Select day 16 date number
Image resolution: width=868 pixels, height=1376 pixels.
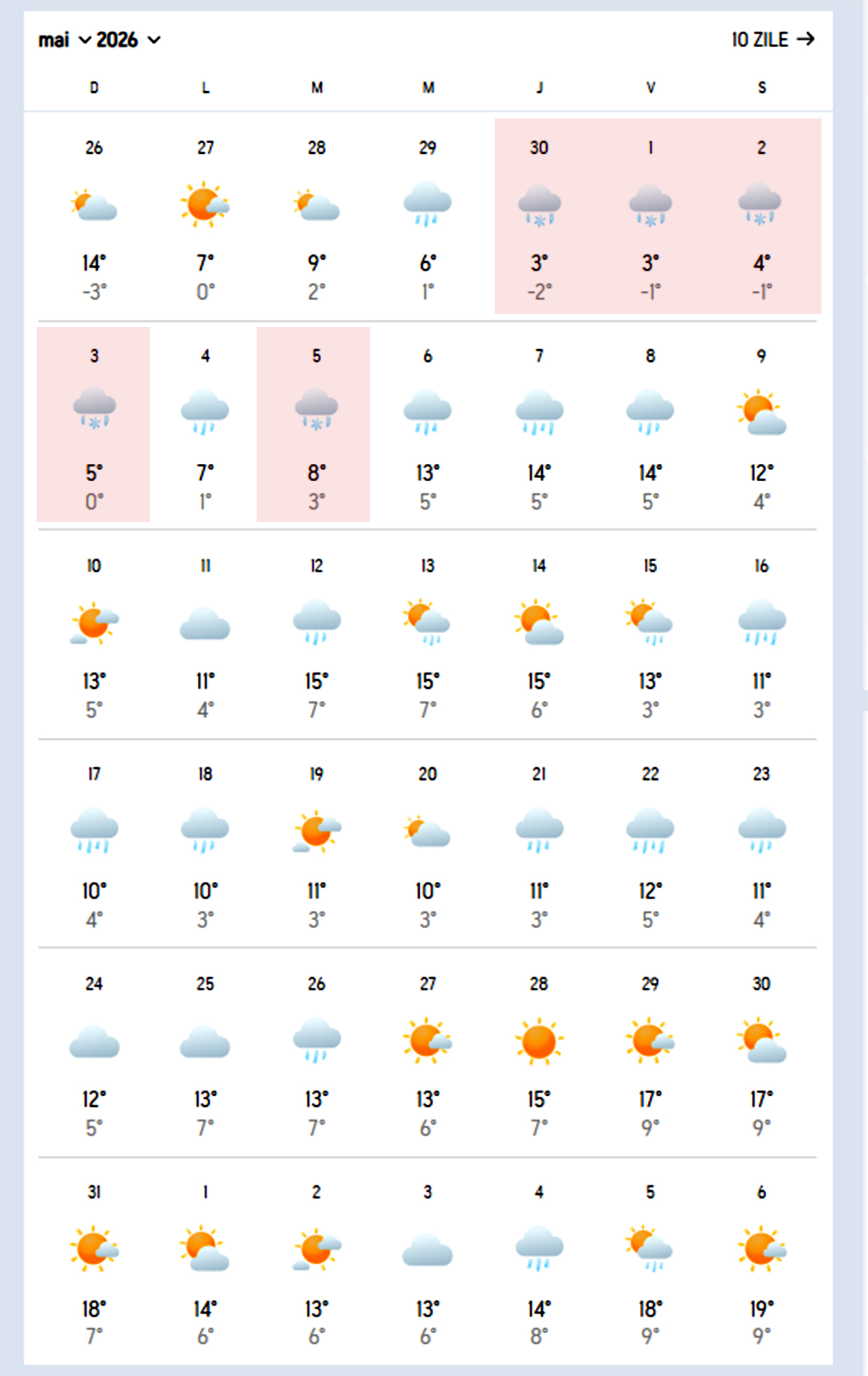pos(761,566)
